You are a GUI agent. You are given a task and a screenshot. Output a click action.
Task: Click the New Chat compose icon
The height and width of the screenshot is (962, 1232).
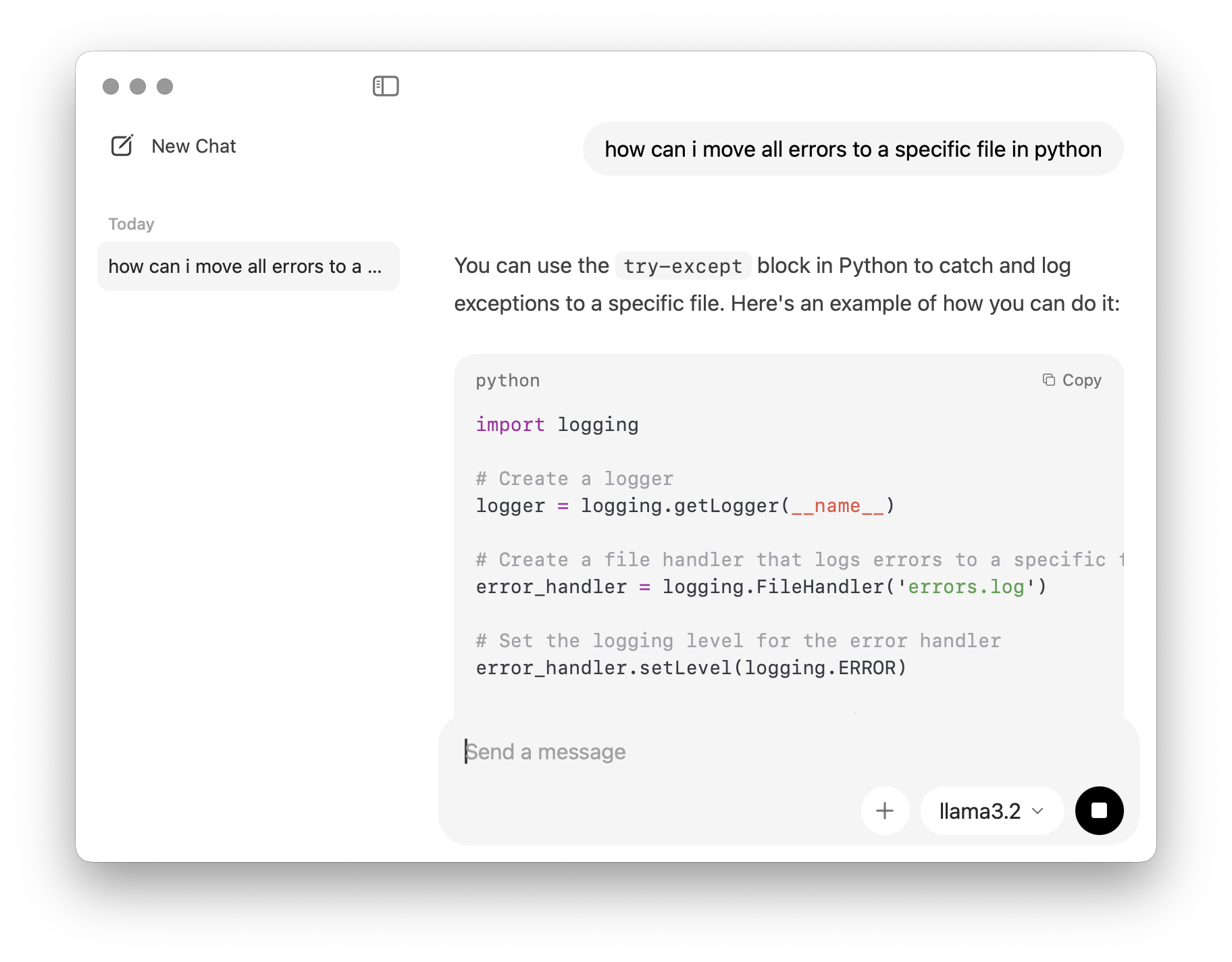coord(122,146)
